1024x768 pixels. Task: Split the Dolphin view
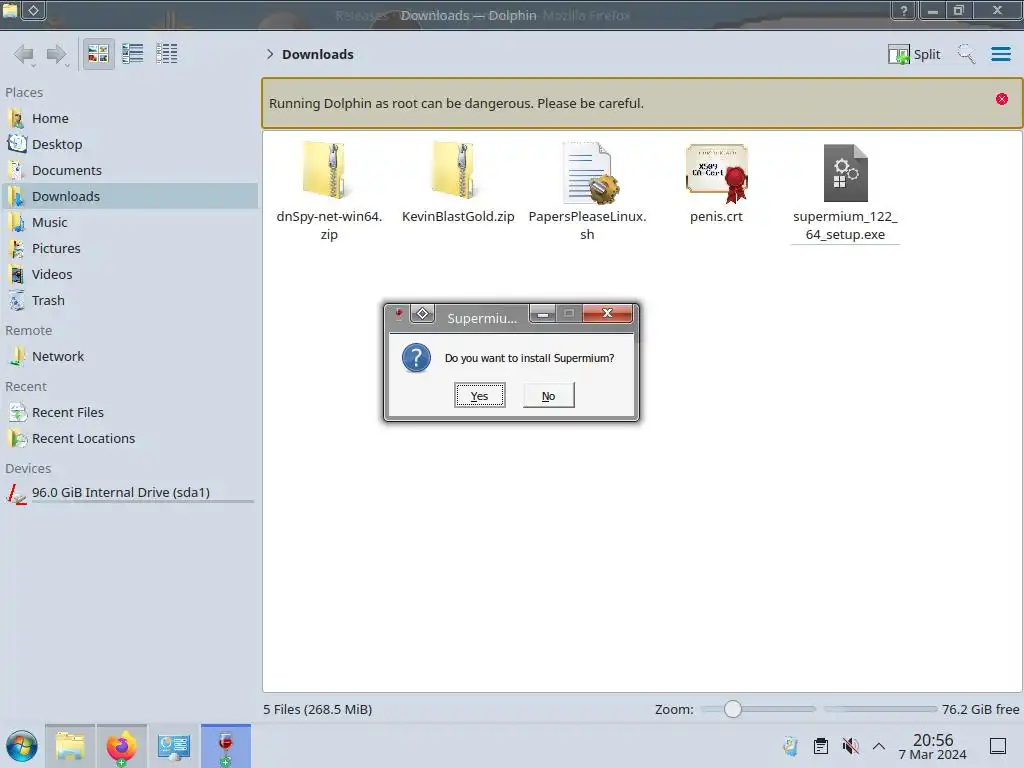click(914, 54)
